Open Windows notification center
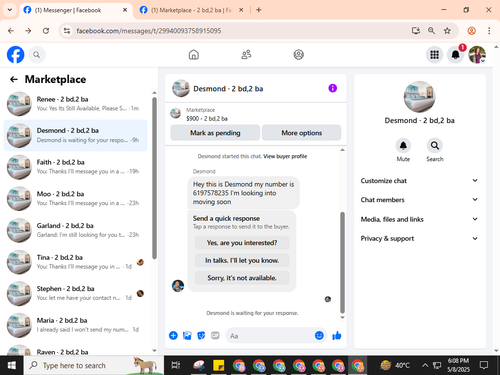This screenshot has width=500, height=375. click(483, 365)
